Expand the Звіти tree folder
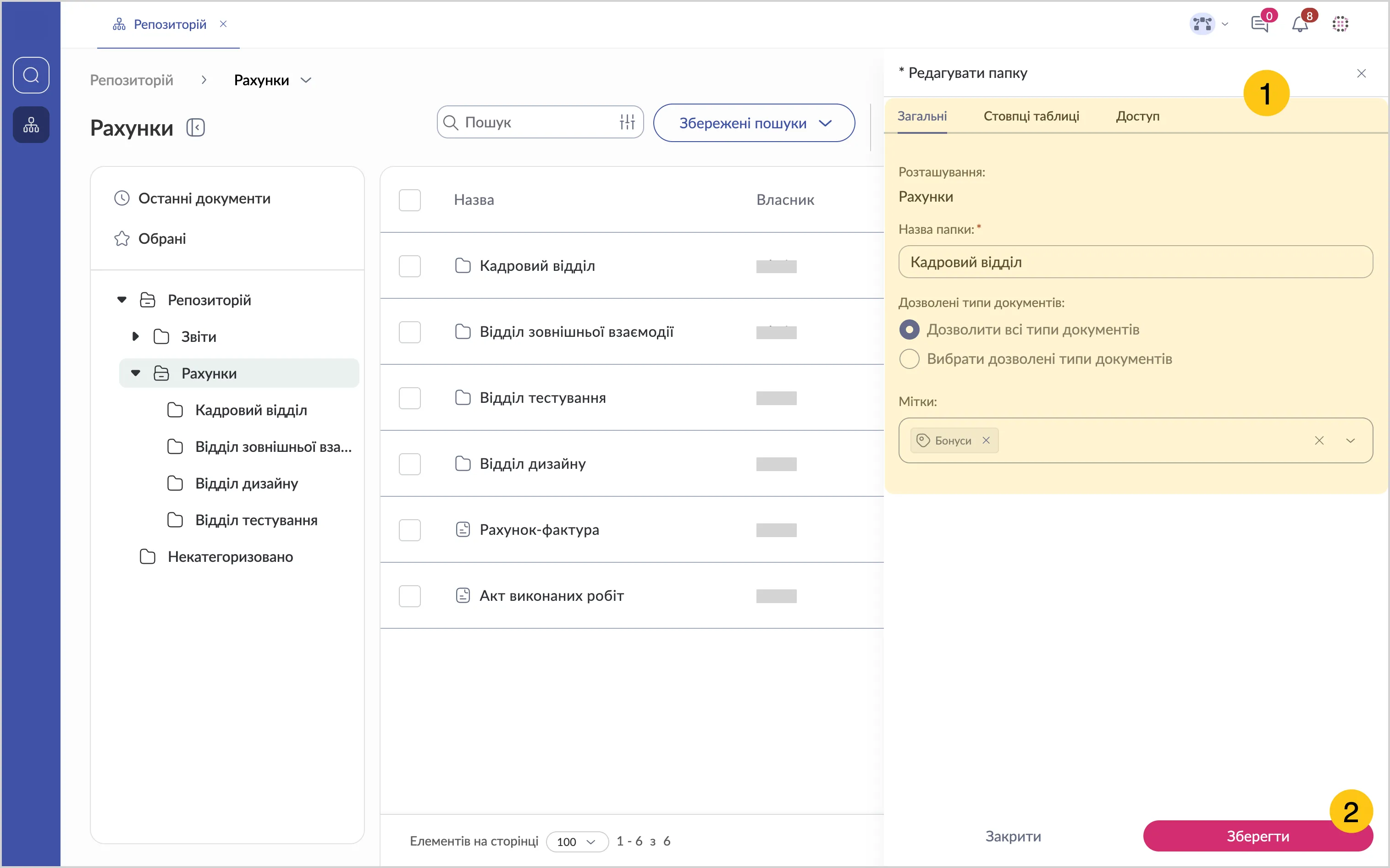 coord(136,336)
